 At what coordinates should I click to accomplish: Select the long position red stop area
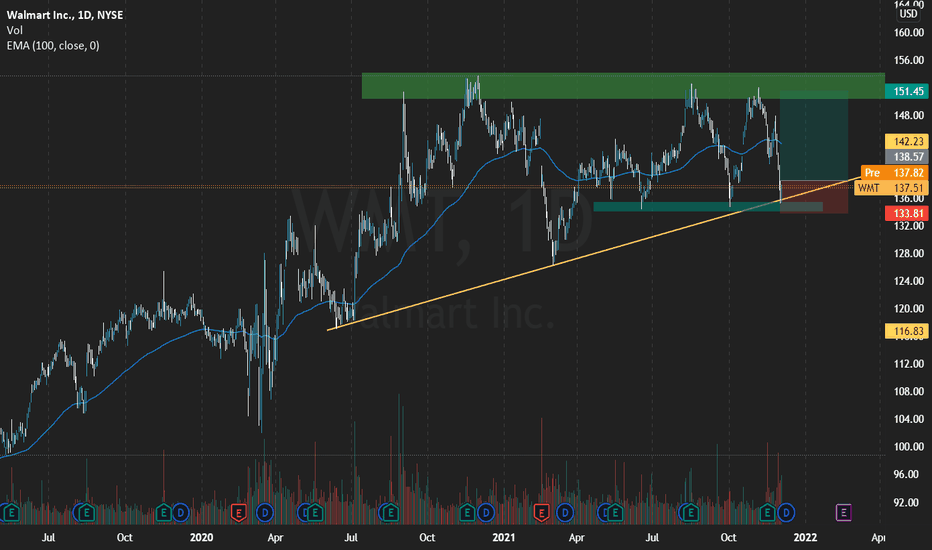pos(814,196)
